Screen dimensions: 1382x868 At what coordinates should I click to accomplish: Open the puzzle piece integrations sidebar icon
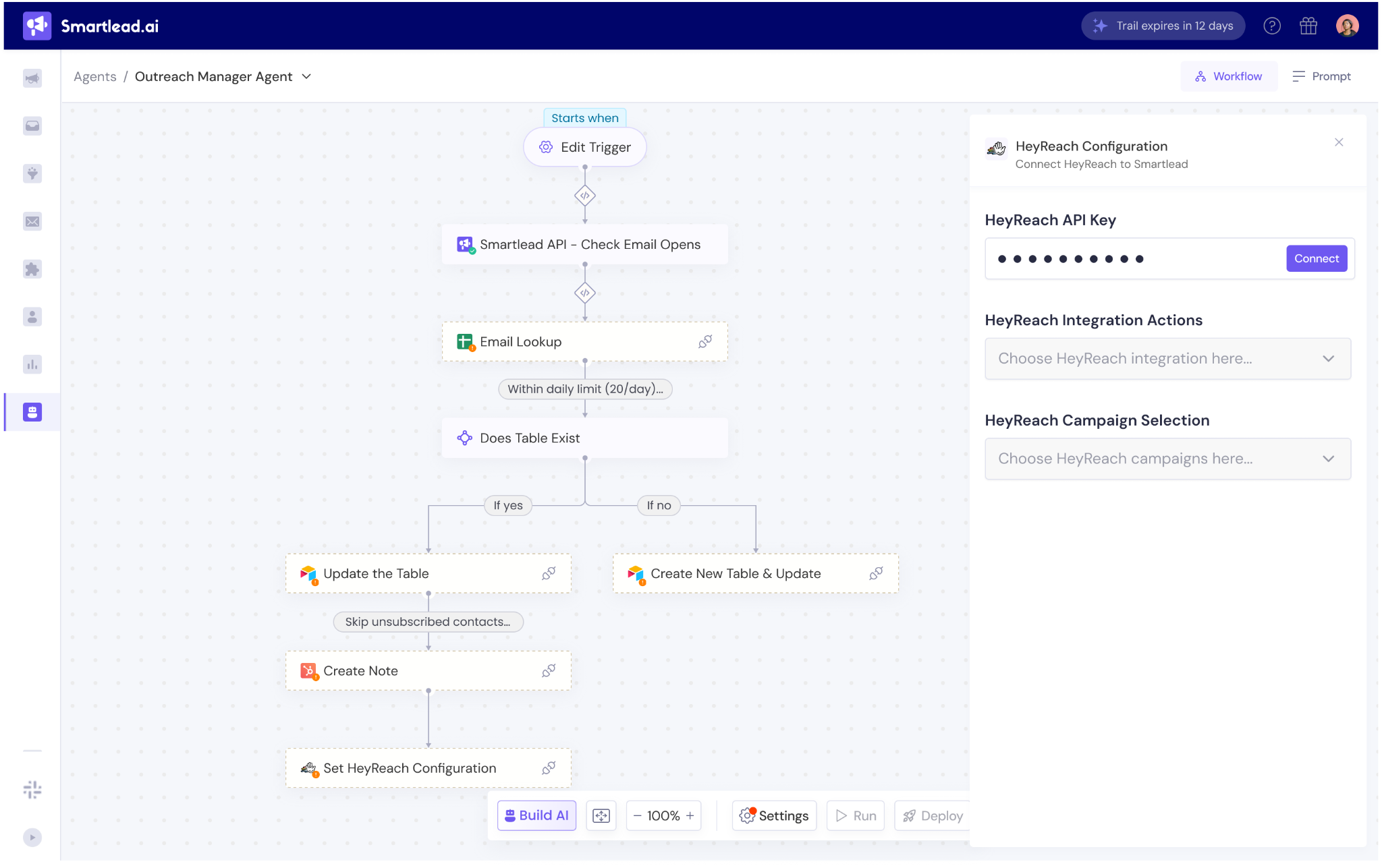[32, 269]
